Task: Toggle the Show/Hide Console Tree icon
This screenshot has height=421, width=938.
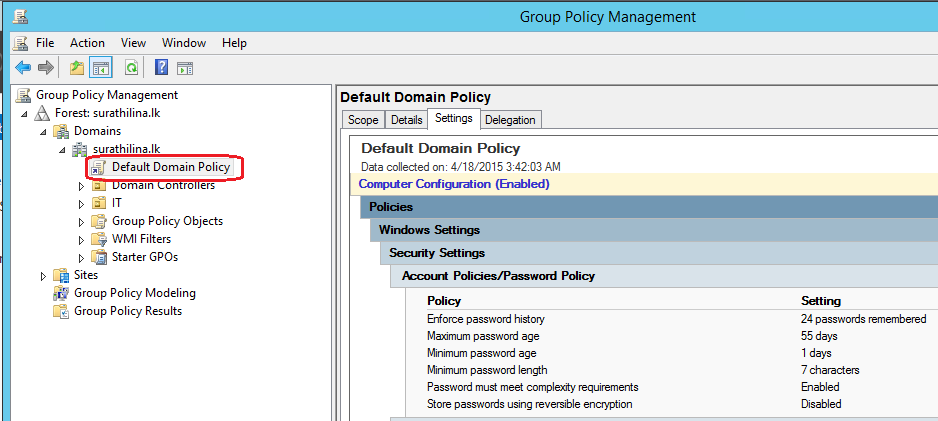Action: point(100,68)
